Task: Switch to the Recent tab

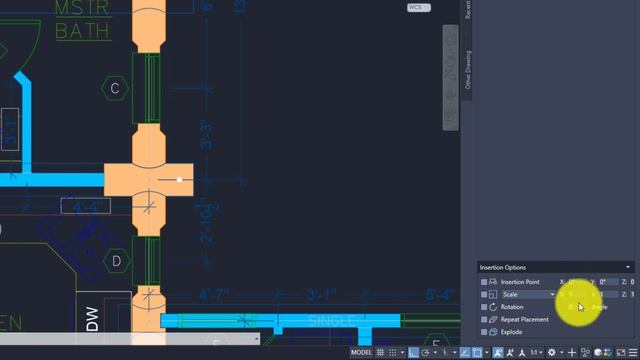Action: 467,9
